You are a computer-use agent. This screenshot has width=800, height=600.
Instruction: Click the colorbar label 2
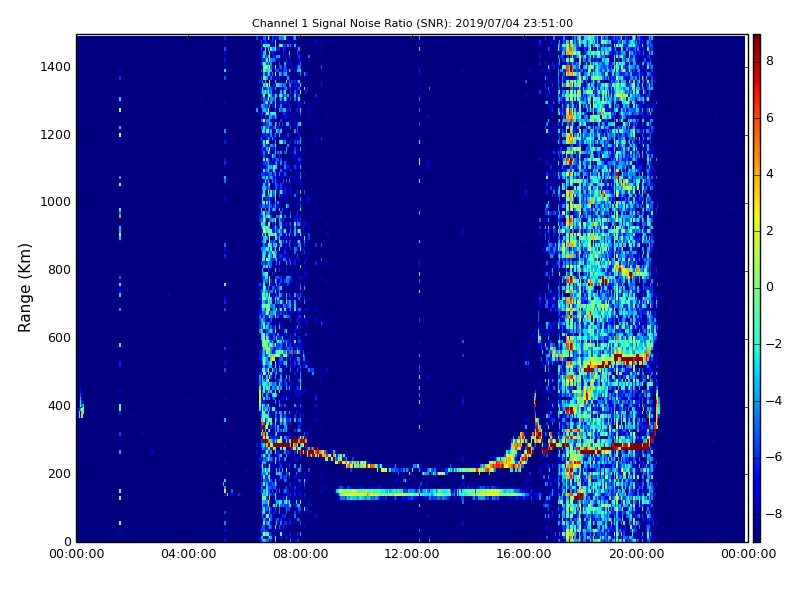(770, 231)
